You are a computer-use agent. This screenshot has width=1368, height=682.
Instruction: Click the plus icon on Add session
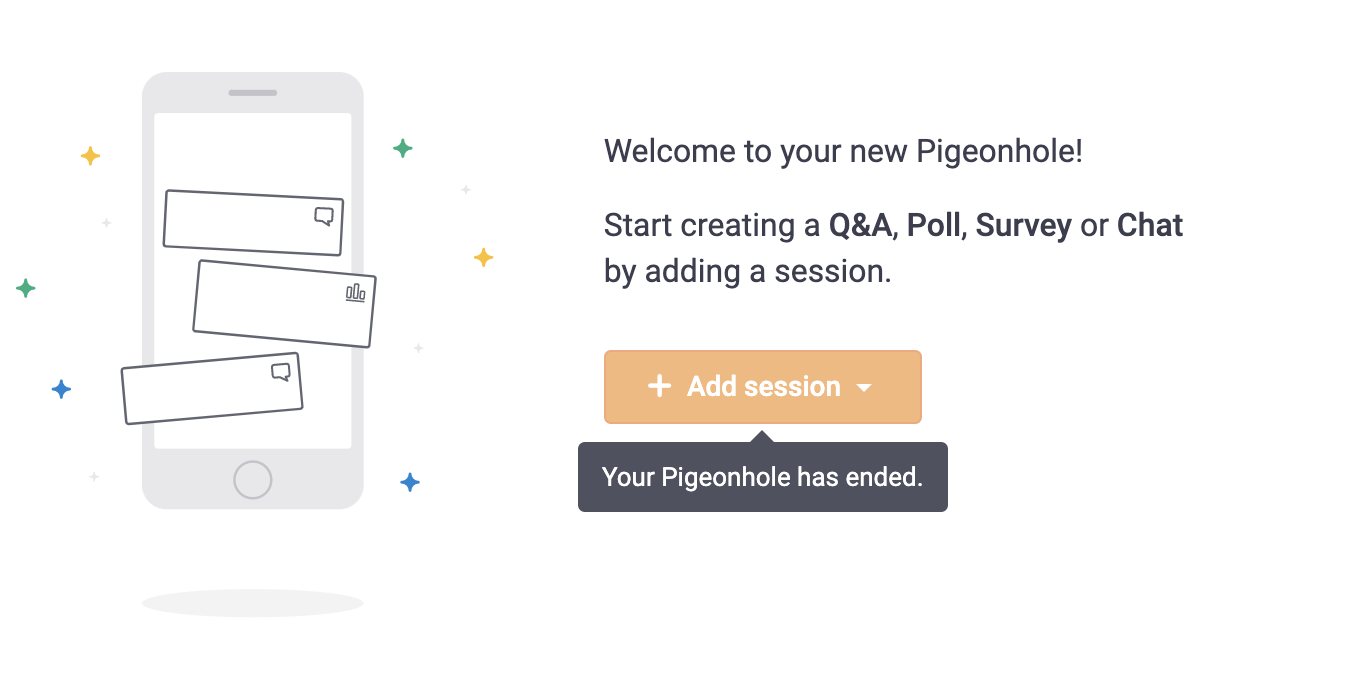659,386
